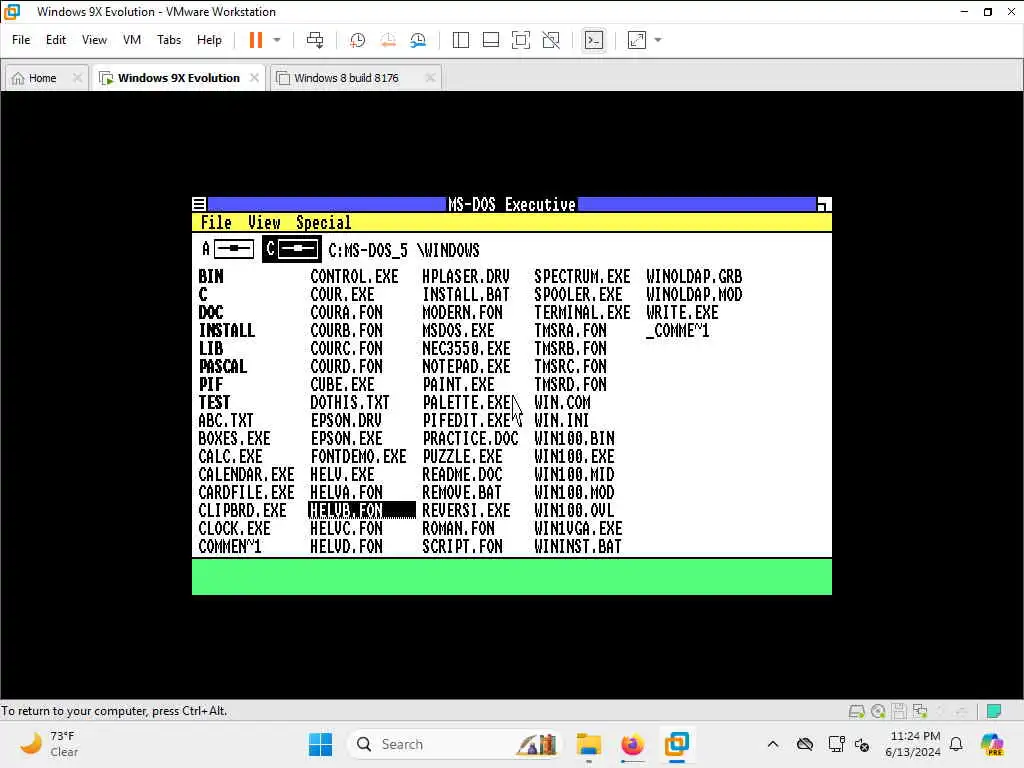Select CLOCK.EXE file
The height and width of the screenshot is (768, 1024).
[234, 528]
